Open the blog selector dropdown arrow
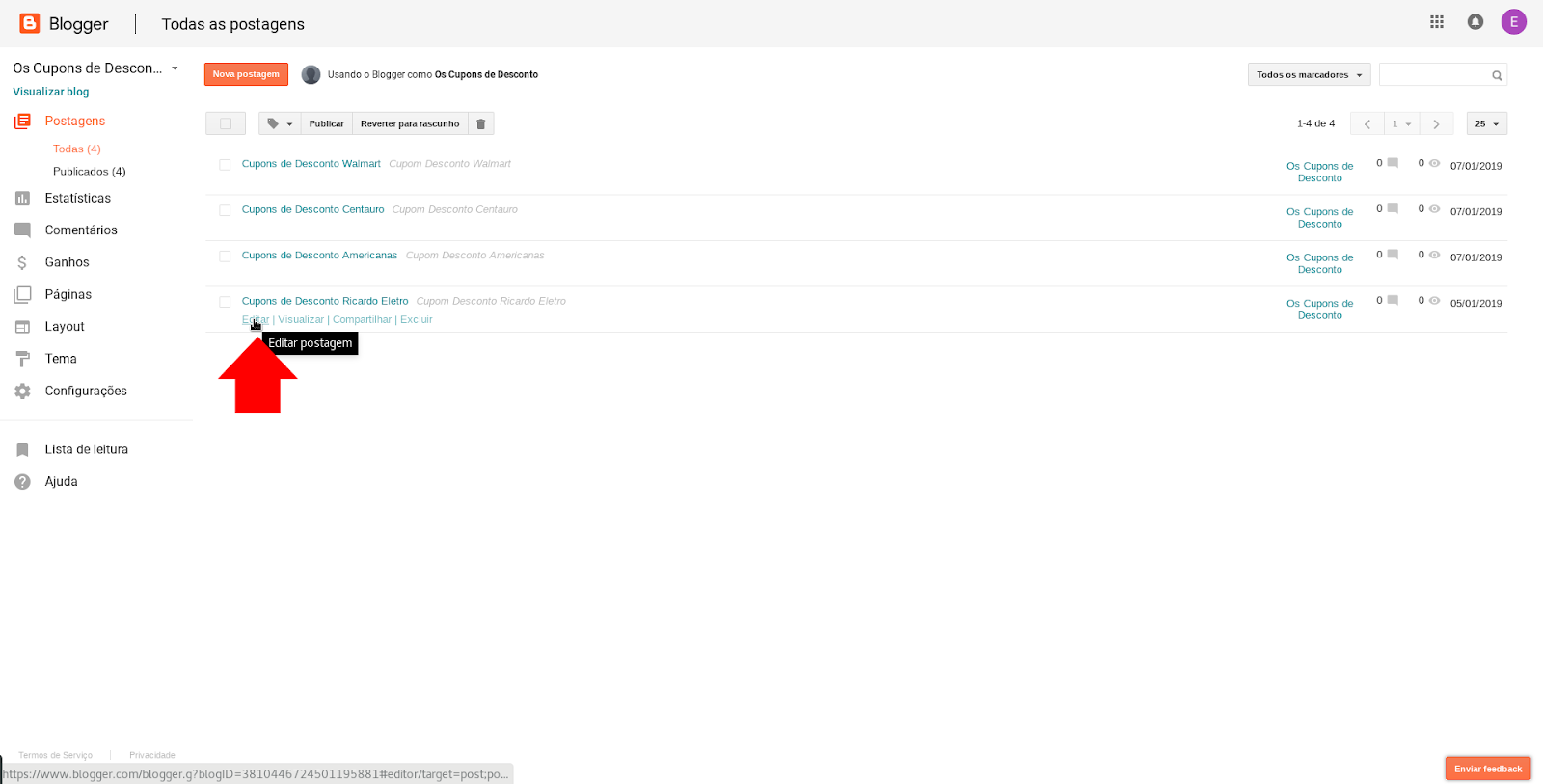The image size is (1543, 784). click(x=175, y=68)
